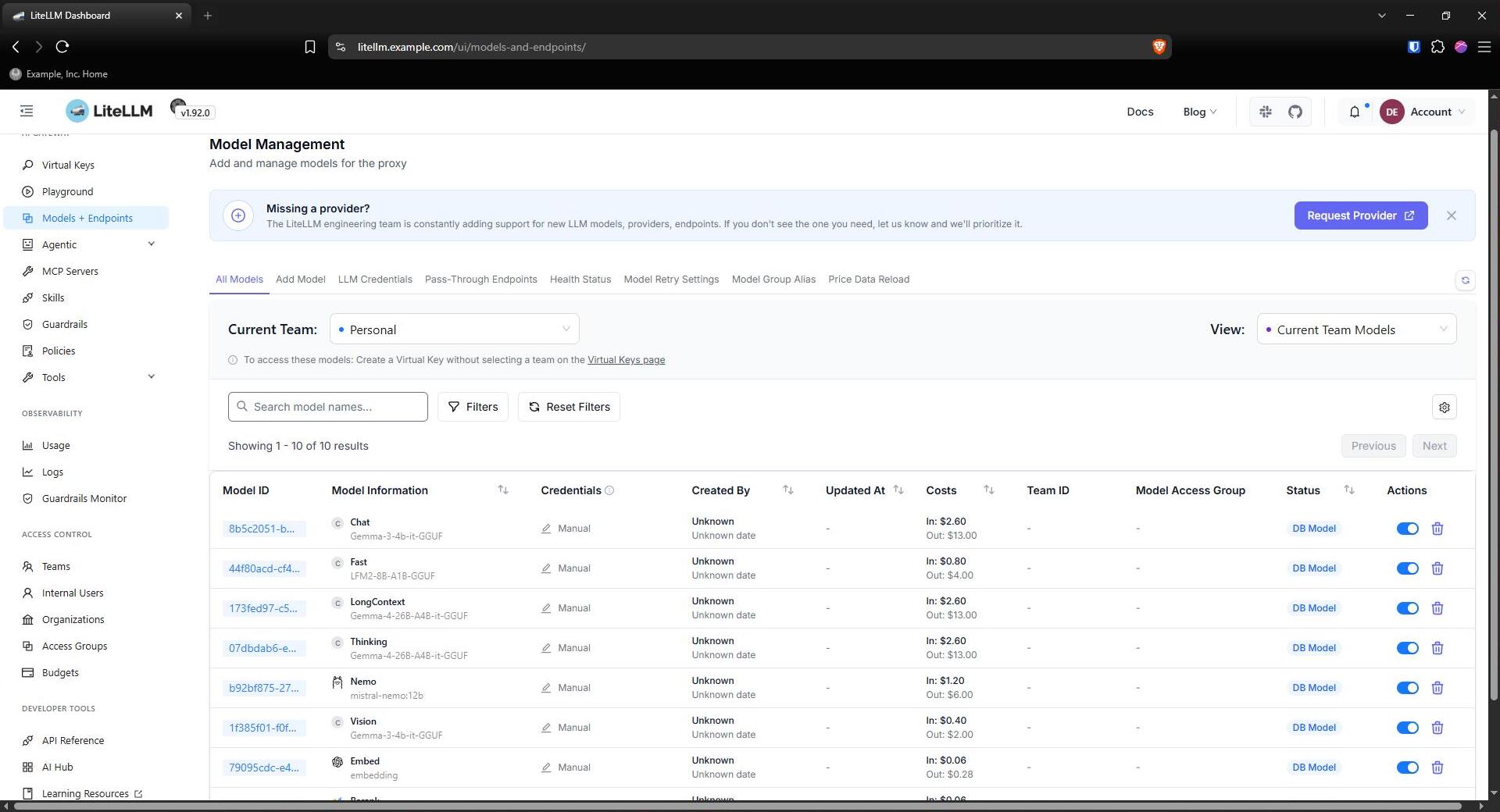Click the refresh models icon beside the tabs
The image size is (1500, 812).
(x=1465, y=280)
